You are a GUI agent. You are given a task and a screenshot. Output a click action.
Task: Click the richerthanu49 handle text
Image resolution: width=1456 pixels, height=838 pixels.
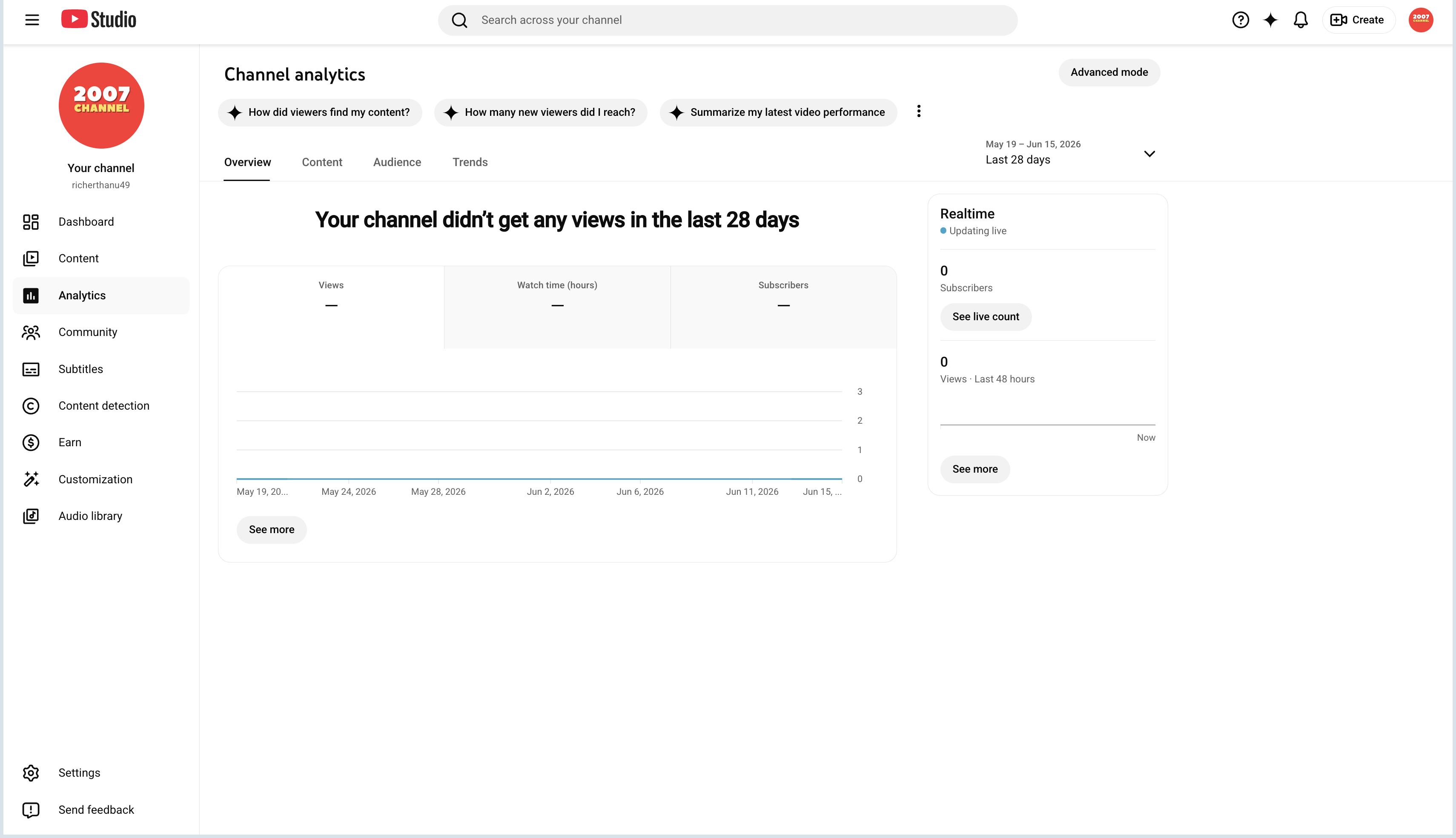tap(100, 185)
